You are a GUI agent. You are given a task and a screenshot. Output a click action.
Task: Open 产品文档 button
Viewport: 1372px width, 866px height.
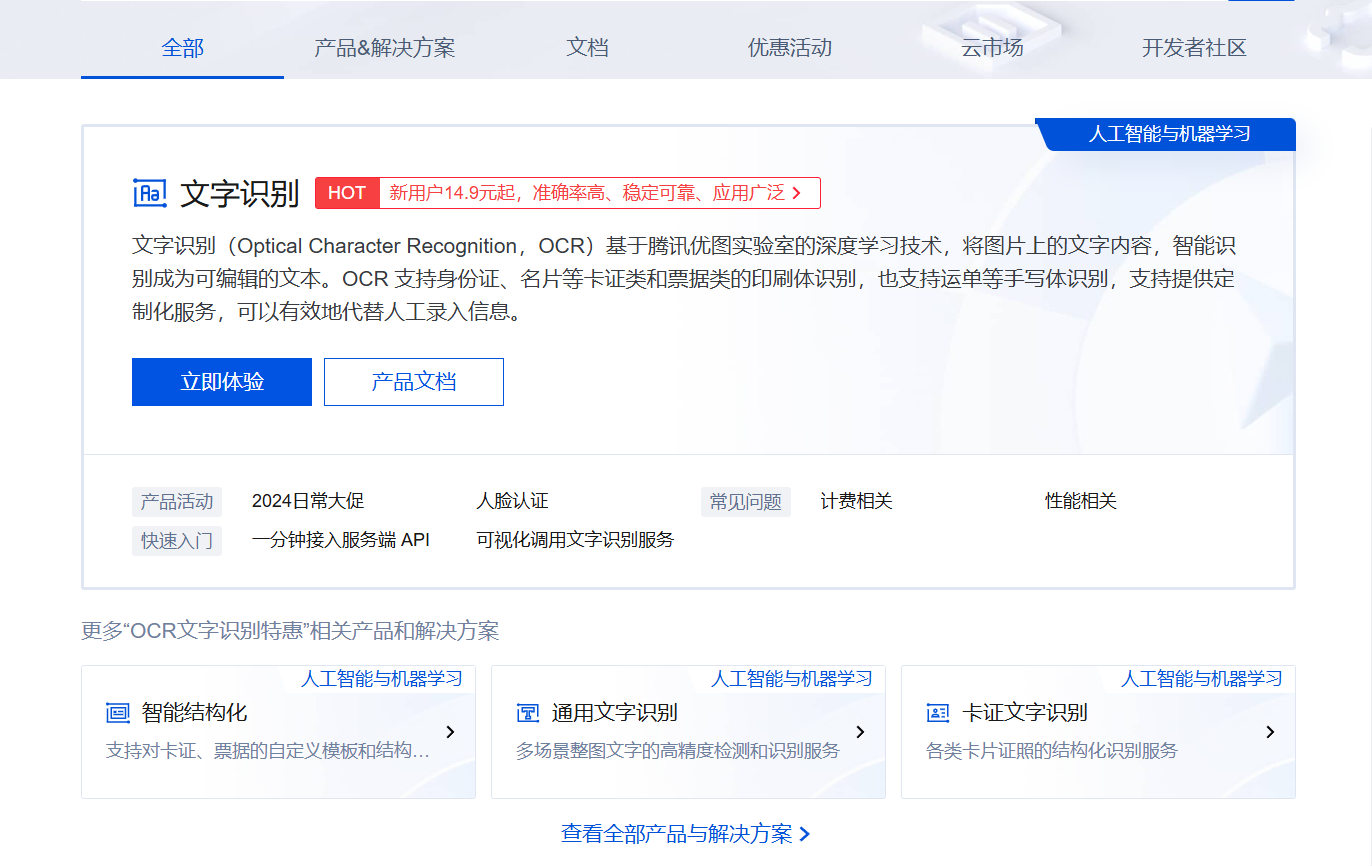tap(414, 382)
